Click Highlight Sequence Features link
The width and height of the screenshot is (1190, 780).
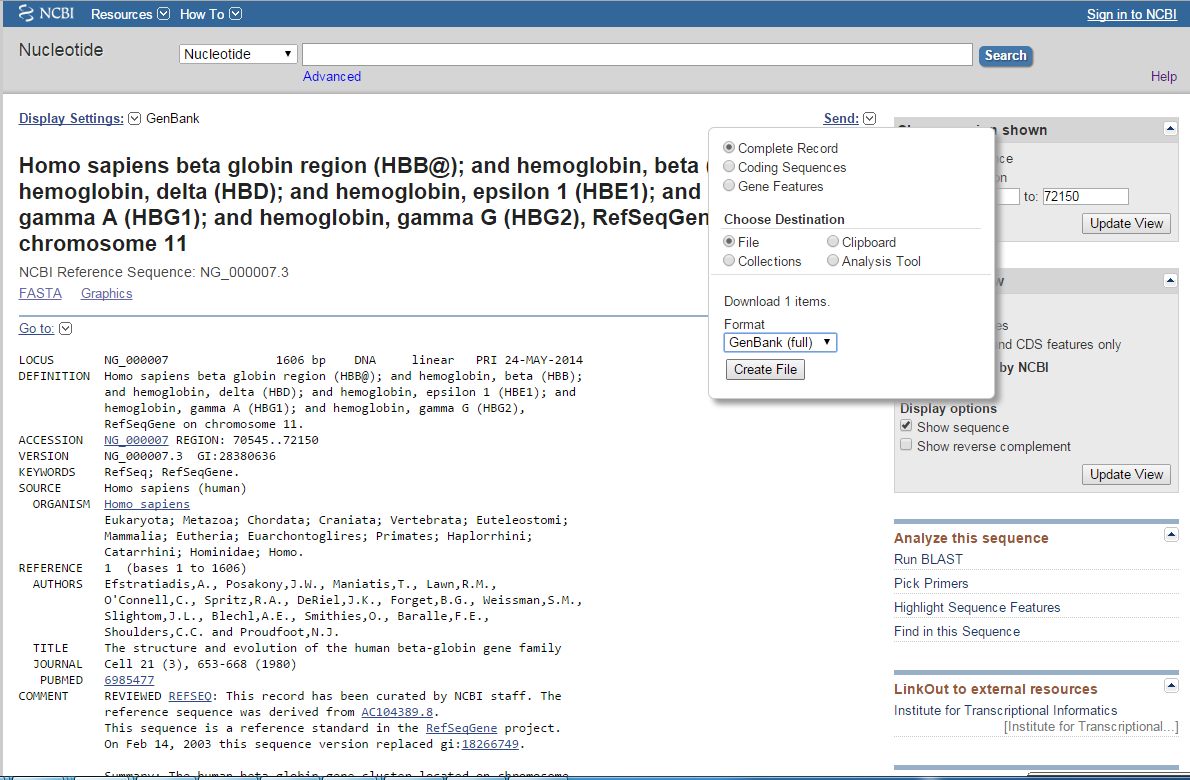[x=977, y=608]
